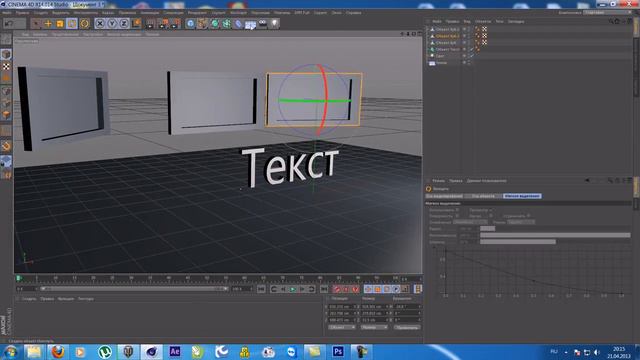Click the Apply button in coordinates manager
Image resolution: width=640 pixels, height=360 pixels.
407,327
